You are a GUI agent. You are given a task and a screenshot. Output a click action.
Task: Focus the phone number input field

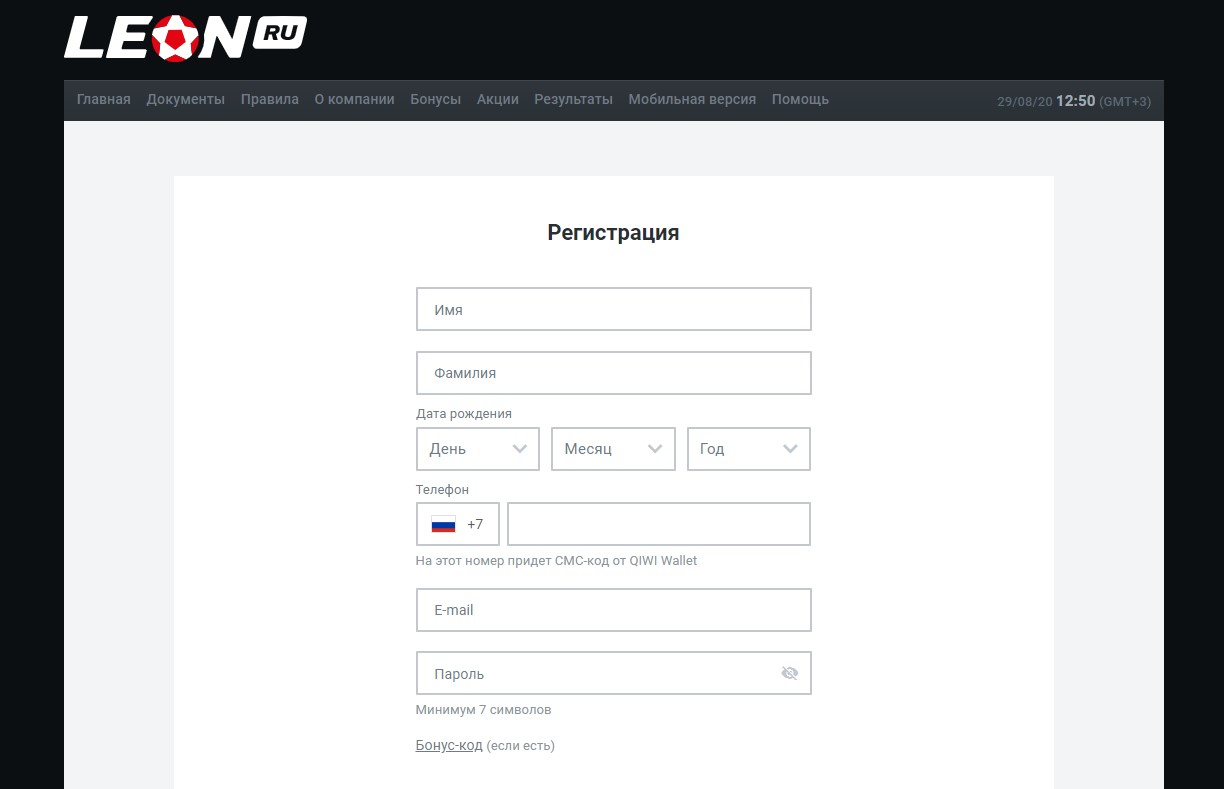(x=659, y=524)
